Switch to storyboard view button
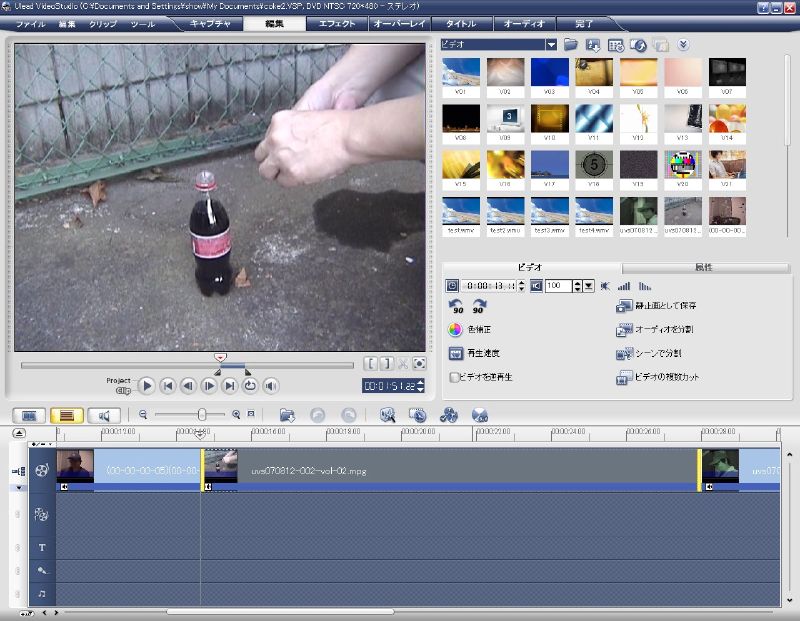 [30, 414]
